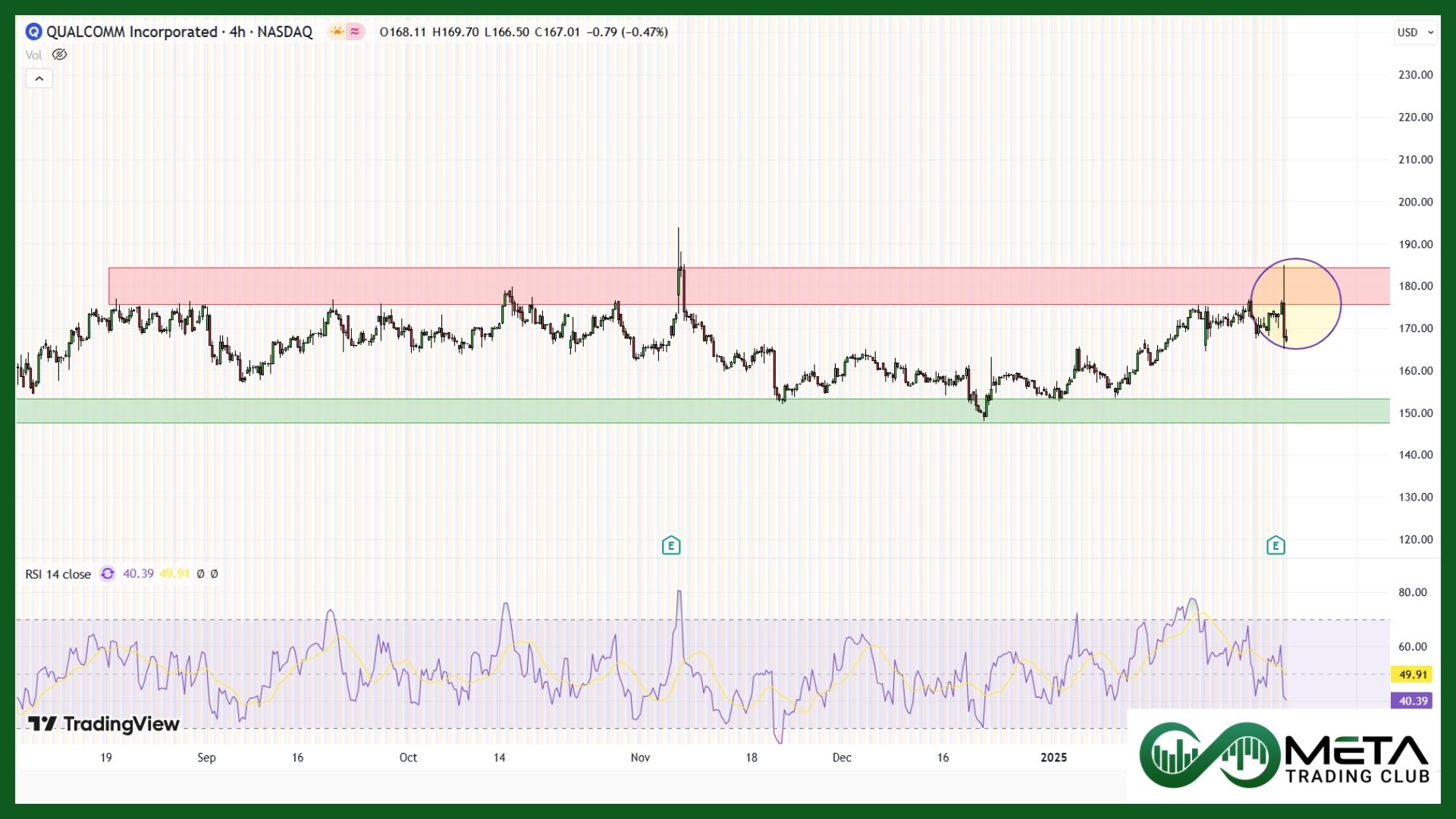Open the QUALCOMM Incorporated symbol title
Screen dimensions: 1456x819
pos(179,32)
